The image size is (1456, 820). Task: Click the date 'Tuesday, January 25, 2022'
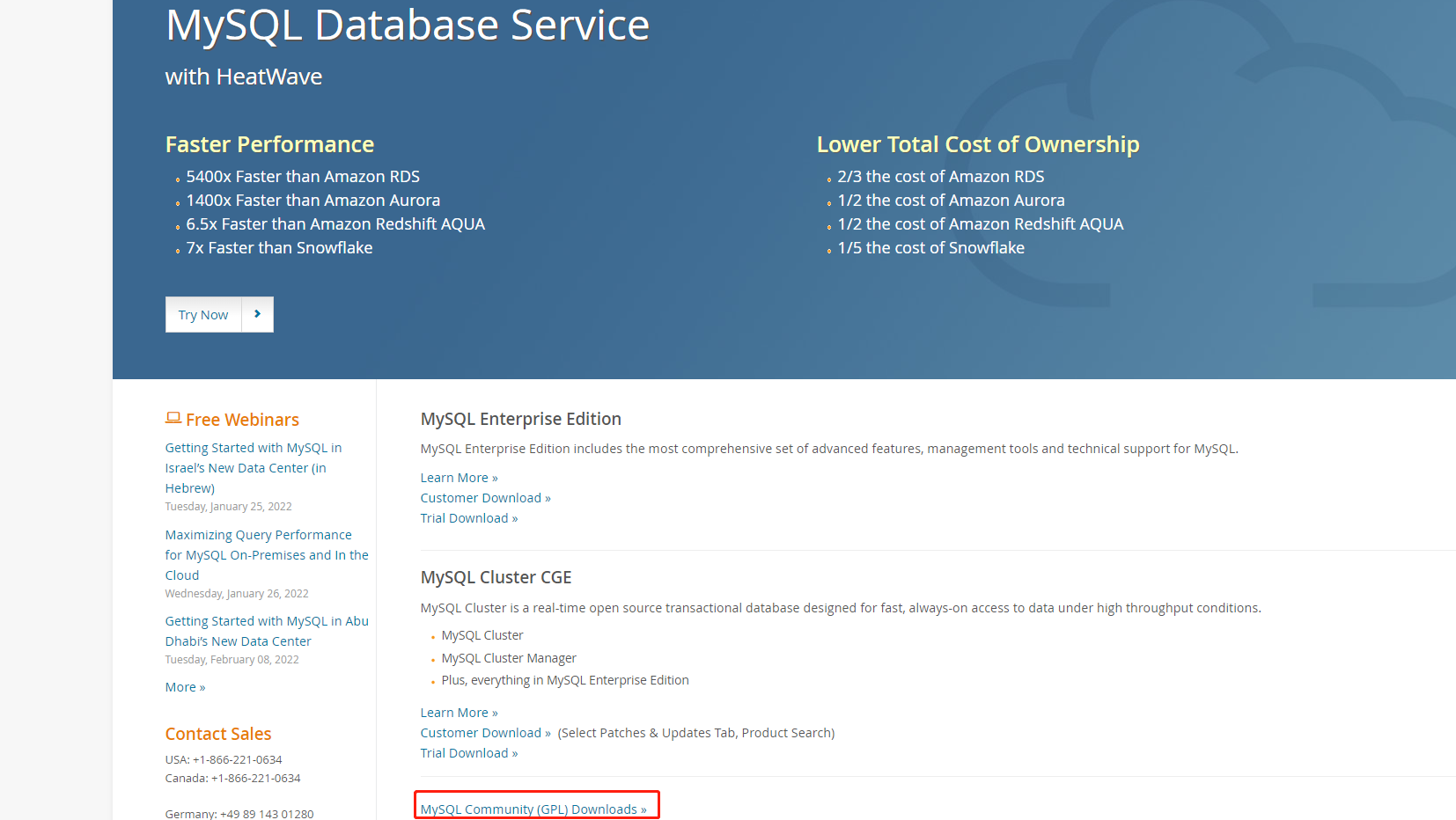(229, 507)
